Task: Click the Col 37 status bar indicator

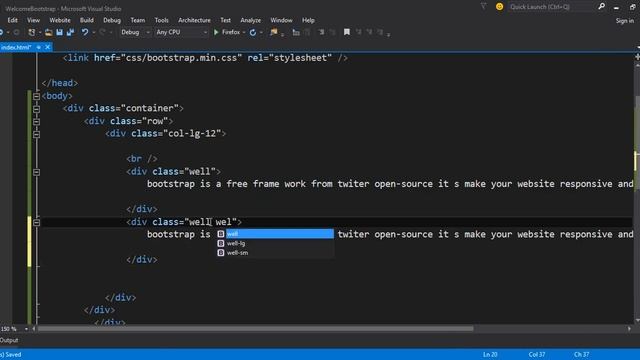Action: (x=537, y=354)
